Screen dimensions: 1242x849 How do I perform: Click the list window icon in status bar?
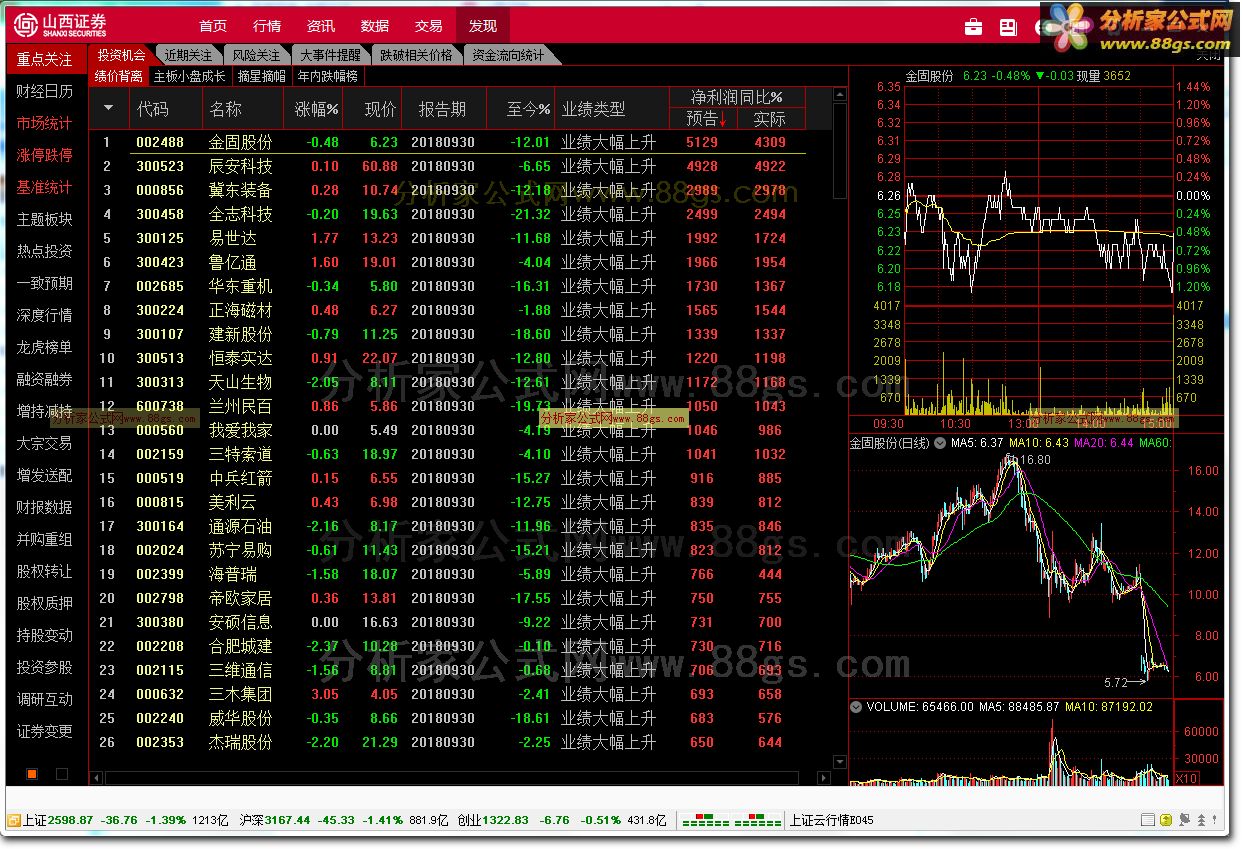click(x=1147, y=820)
